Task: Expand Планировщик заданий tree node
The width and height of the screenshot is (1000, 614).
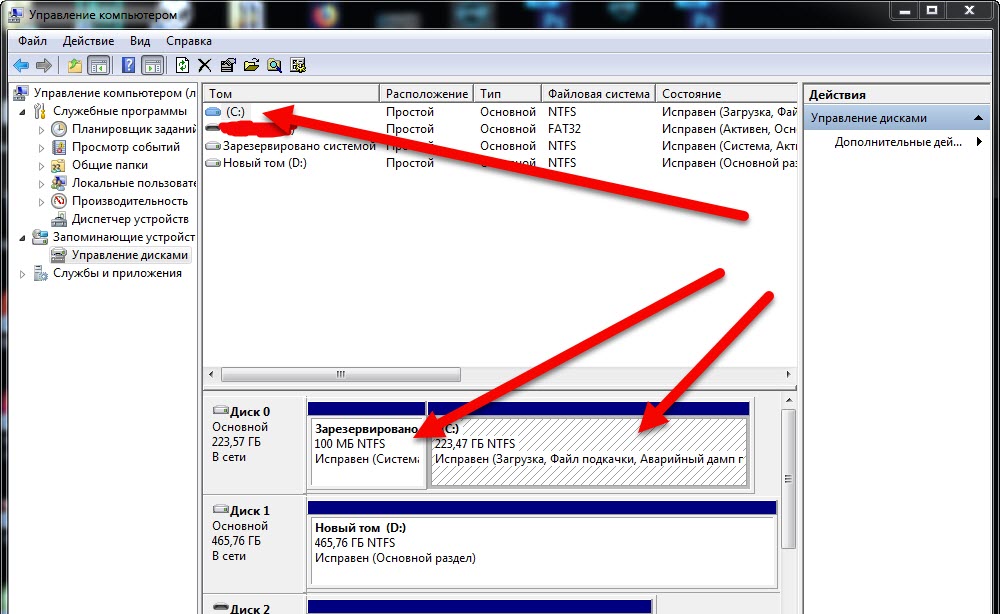Action: pyautogui.click(x=41, y=129)
